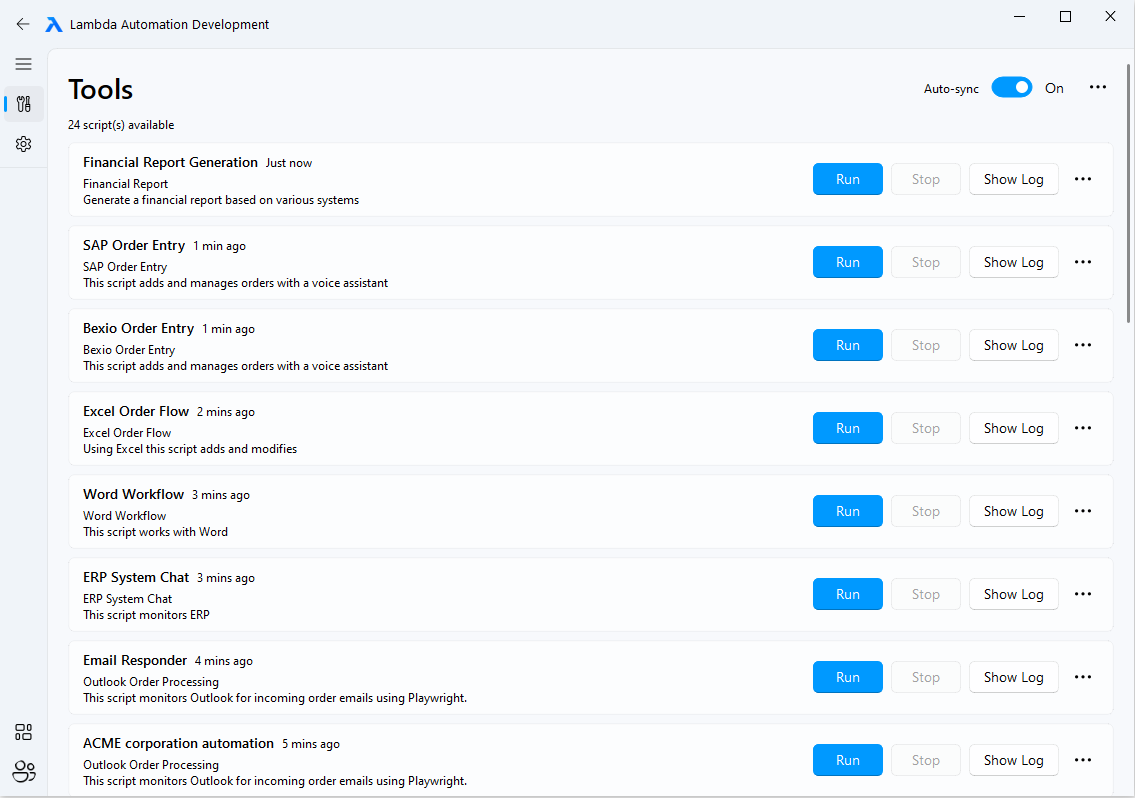
Task: Show Log for SAP Order Entry
Action: (x=1013, y=261)
